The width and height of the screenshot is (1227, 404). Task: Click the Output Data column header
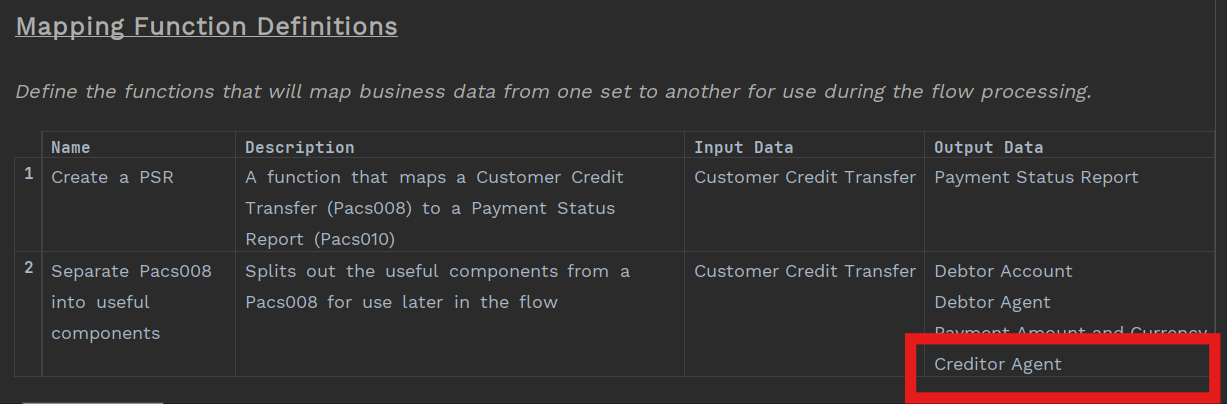coord(988,147)
